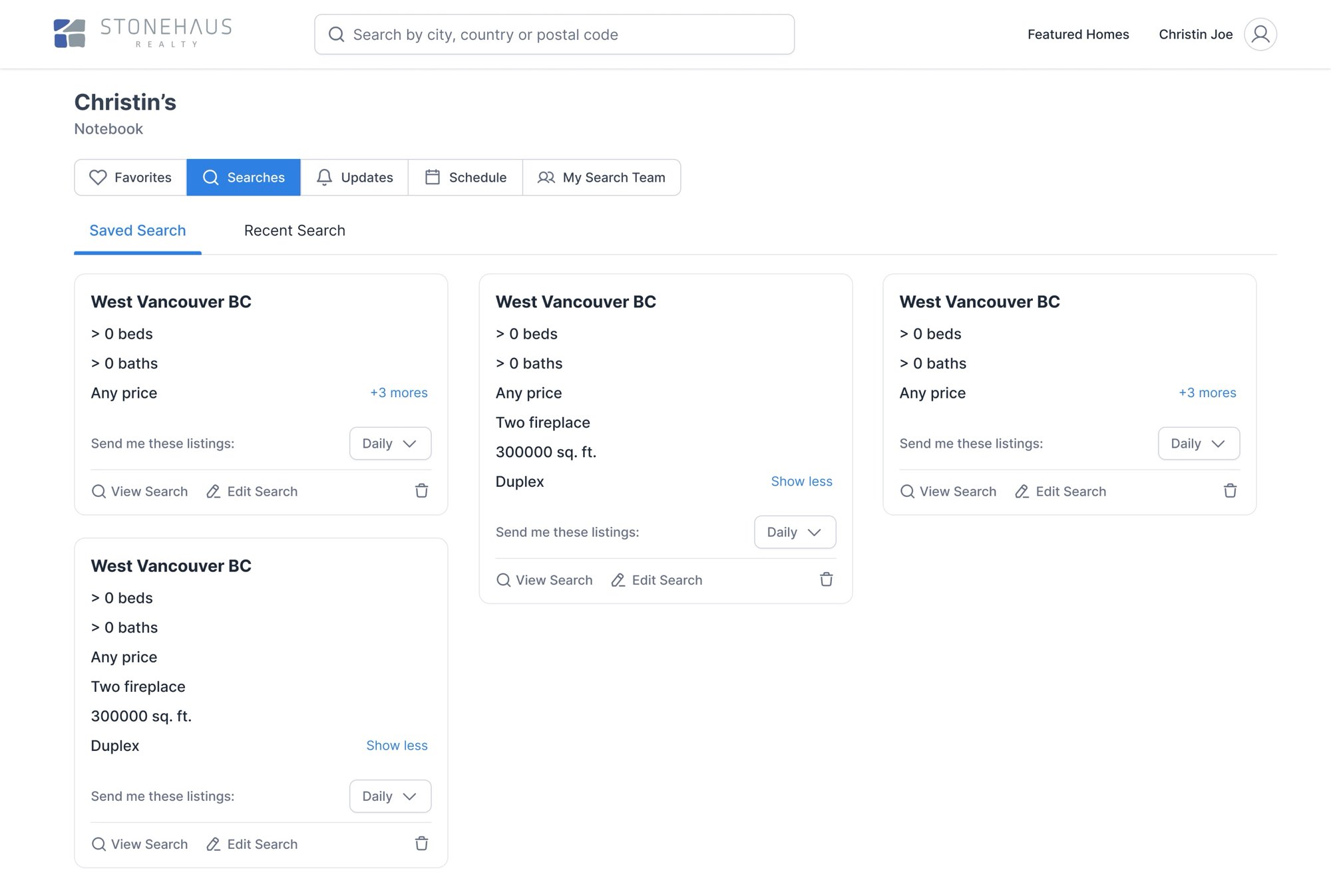Click View Search in the middle-column card
The width and height of the screenshot is (1331, 896).
point(544,580)
